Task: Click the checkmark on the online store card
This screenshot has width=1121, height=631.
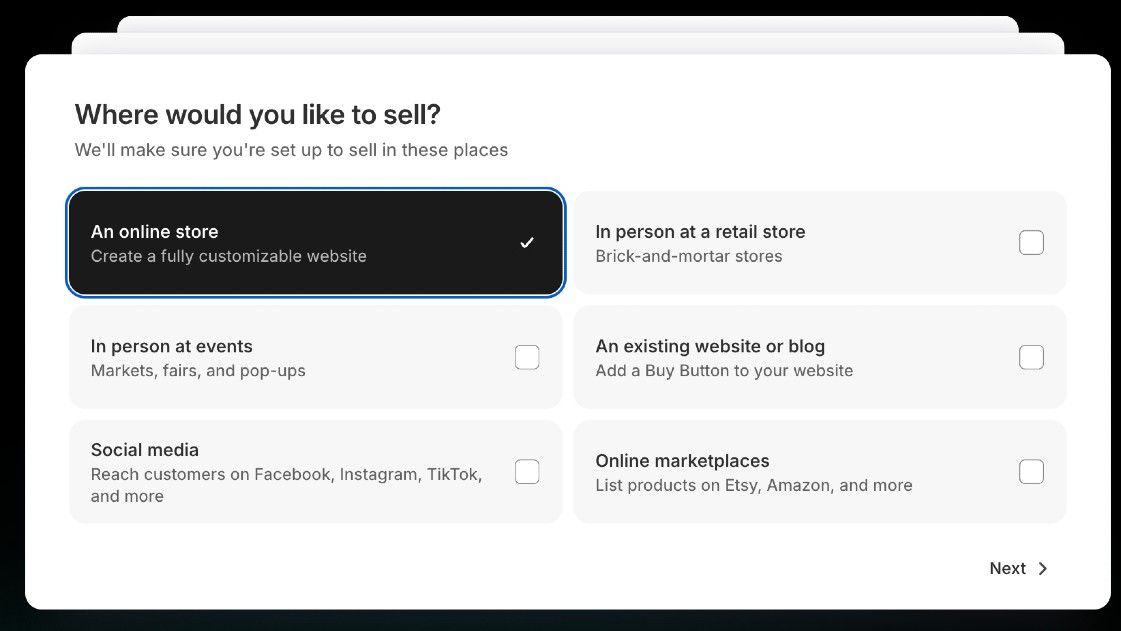Action: 527,242
